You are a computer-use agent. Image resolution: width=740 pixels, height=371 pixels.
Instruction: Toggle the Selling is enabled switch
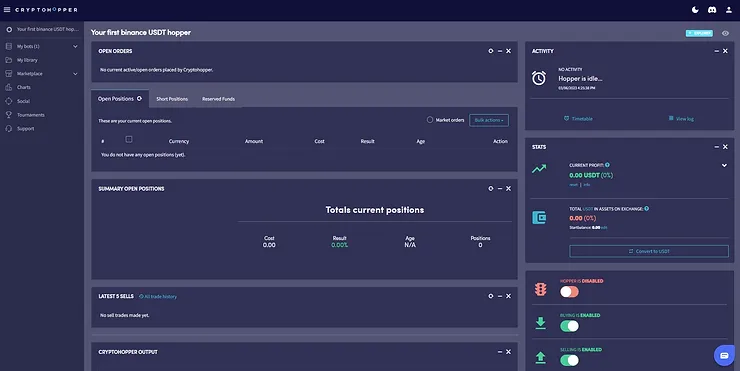click(x=570, y=360)
